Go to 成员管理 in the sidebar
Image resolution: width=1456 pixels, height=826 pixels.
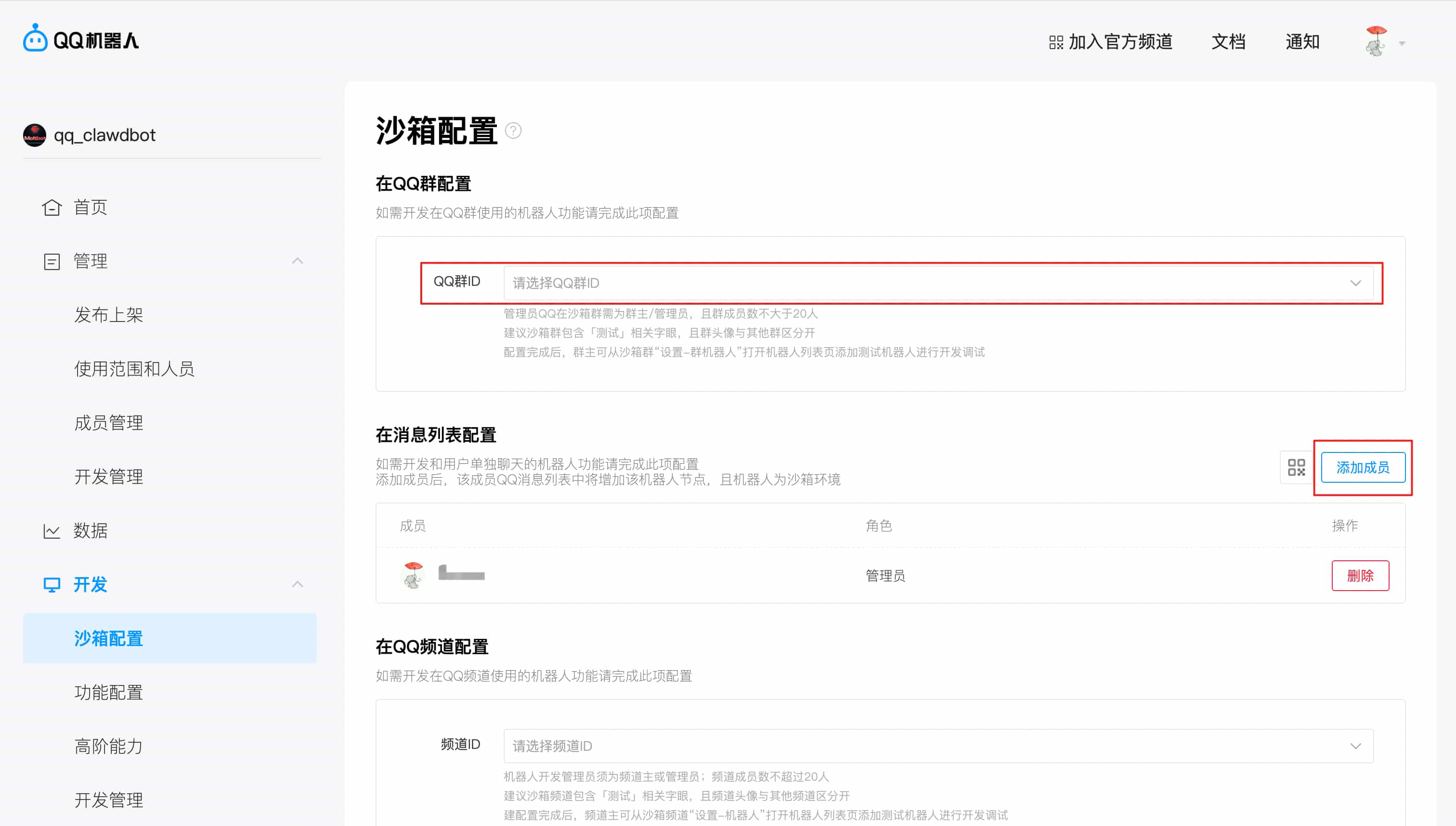pyautogui.click(x=108, y=423)
